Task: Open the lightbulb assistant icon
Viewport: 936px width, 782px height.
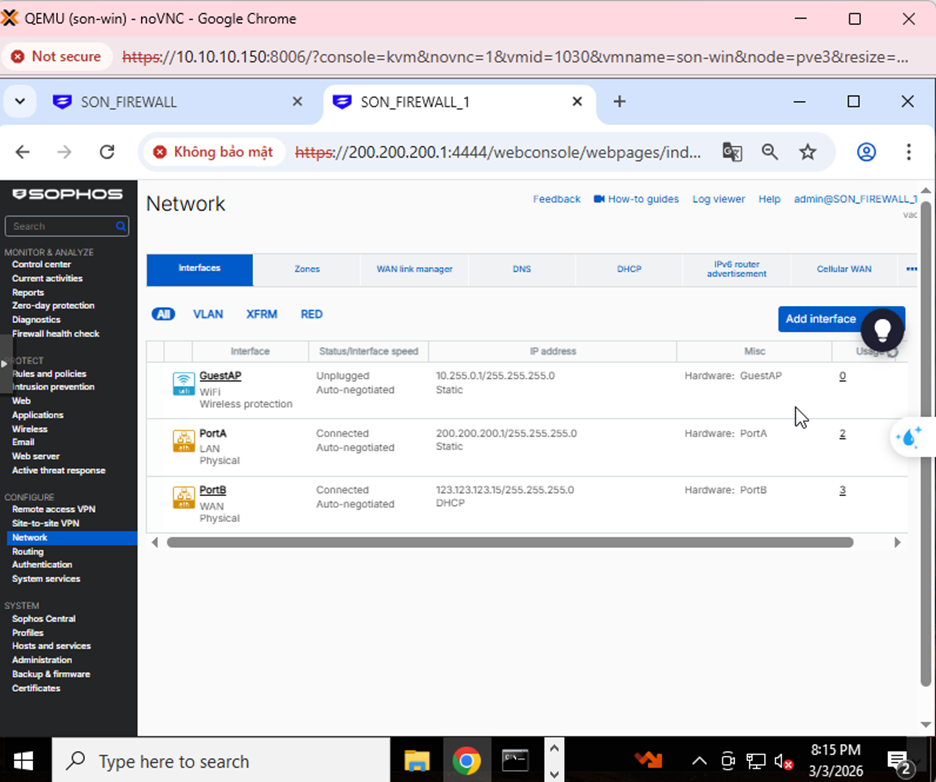Action: [882, 328]
